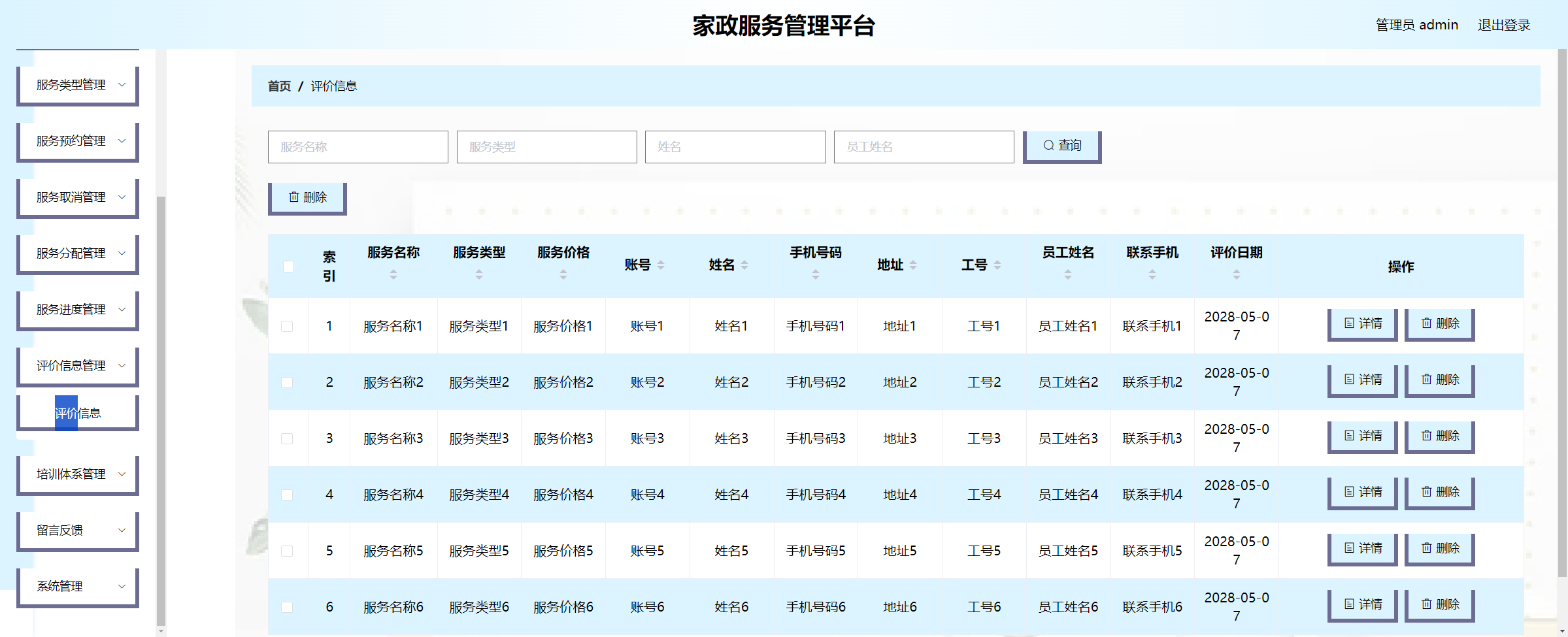1568x637 pixels.
Task: Open 服务类型管理 sidebar menu
Action: pos(78,85)
